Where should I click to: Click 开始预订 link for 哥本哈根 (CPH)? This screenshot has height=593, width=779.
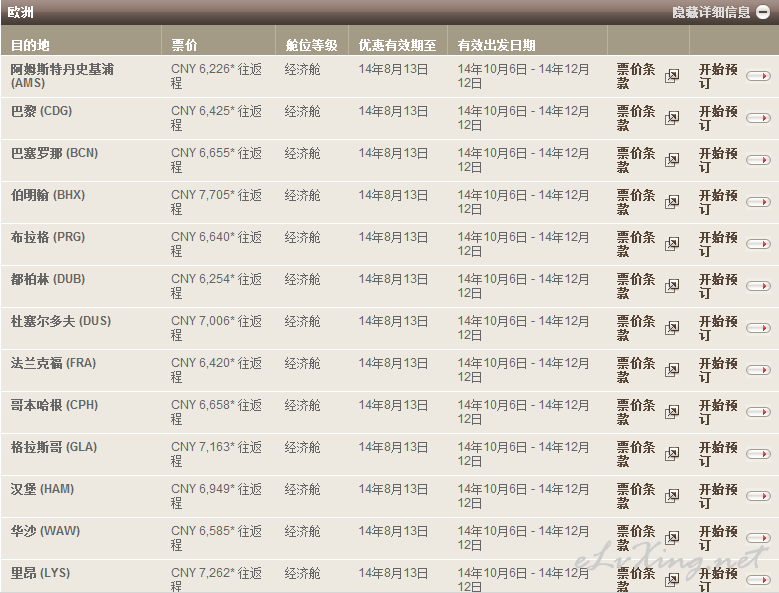(x=718, y=412)
